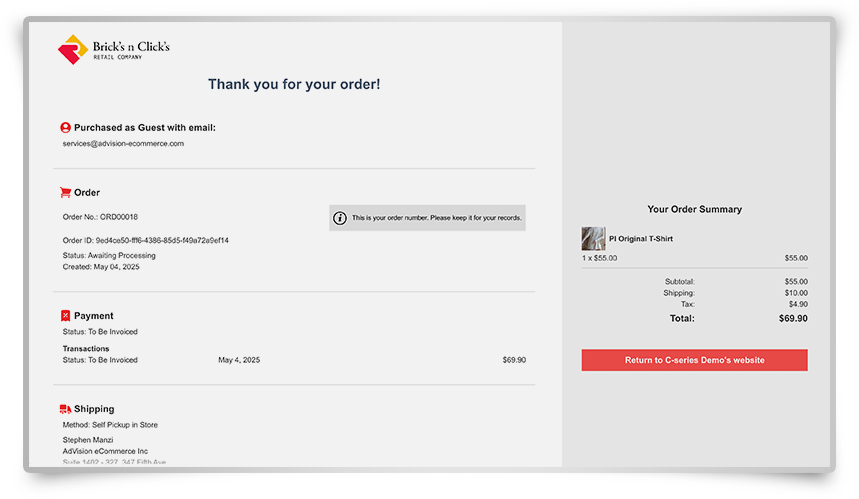Screen dimensions: 859x499
Task: Click the info circle icon in notice
Action: point(340,218)
